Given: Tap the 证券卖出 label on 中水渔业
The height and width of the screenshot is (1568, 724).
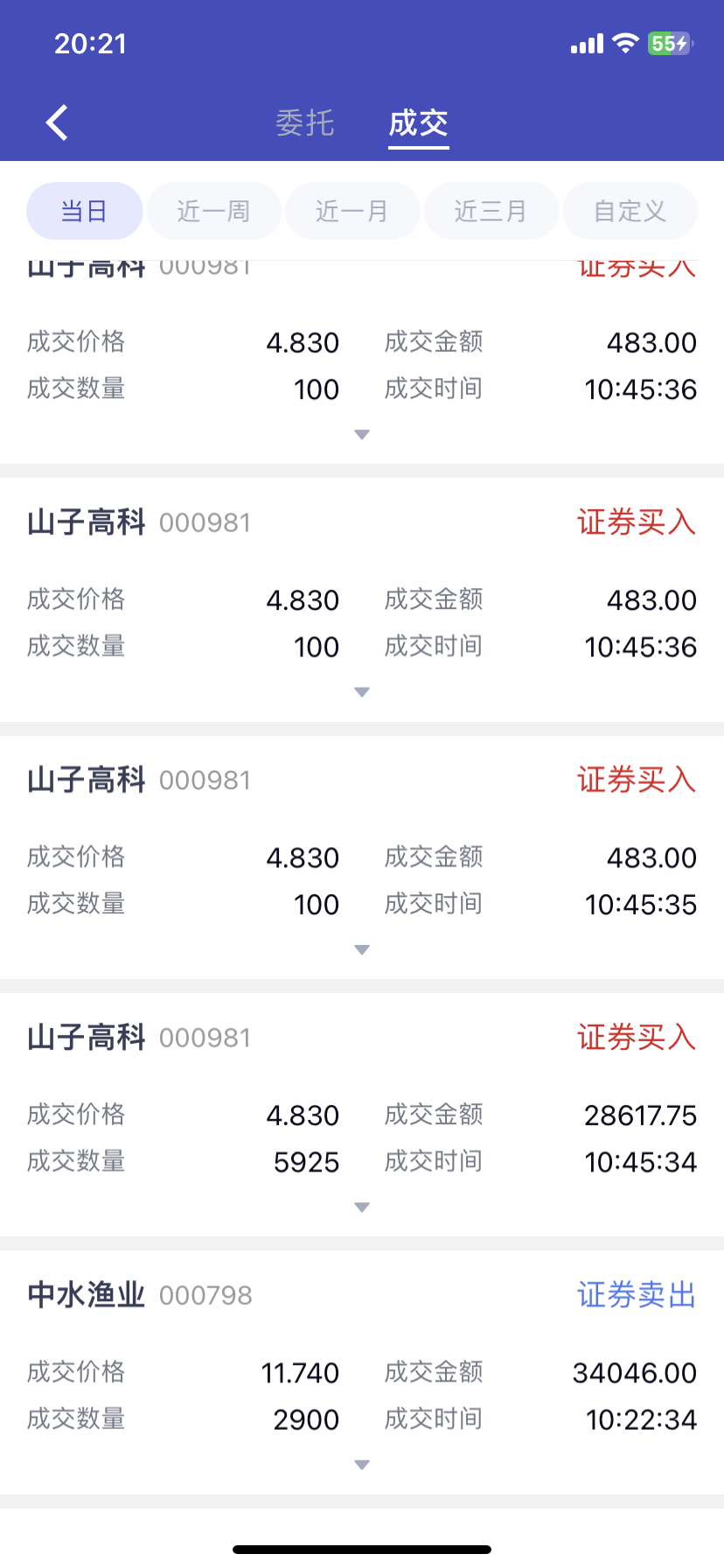Looking at the screenshot, I should coord(636,1295).
